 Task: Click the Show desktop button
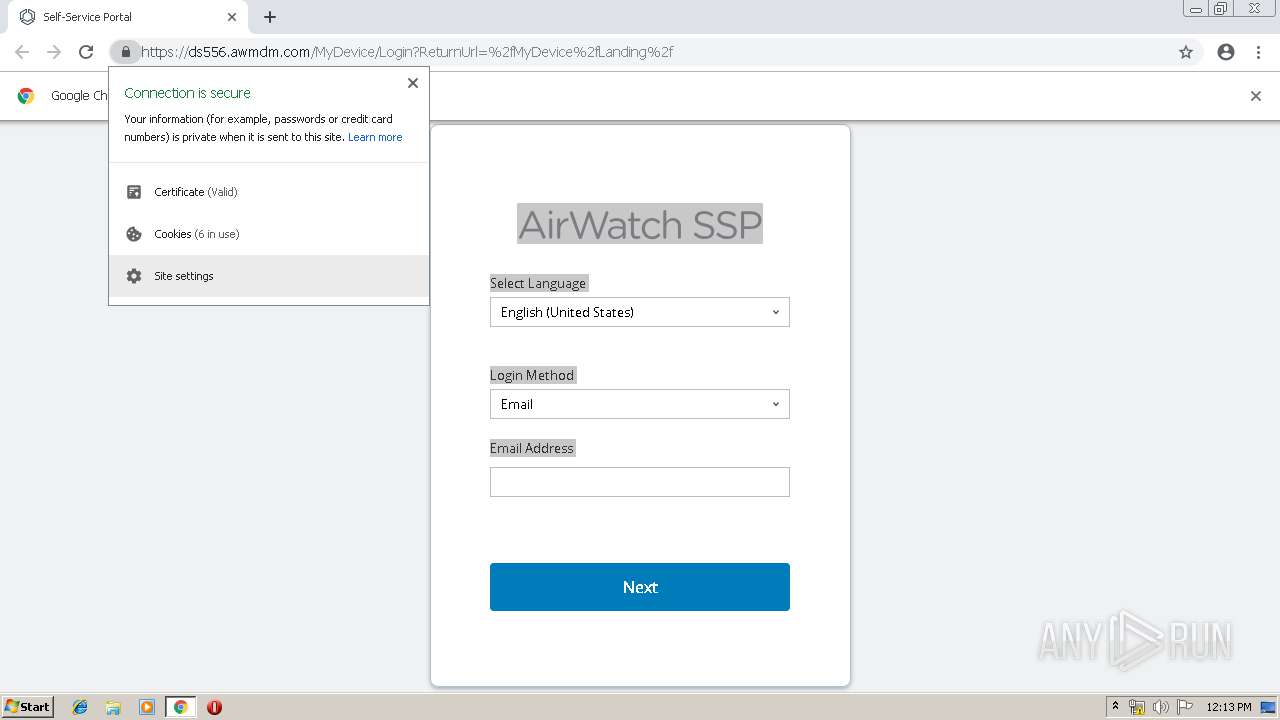[x=1268, y=707]
